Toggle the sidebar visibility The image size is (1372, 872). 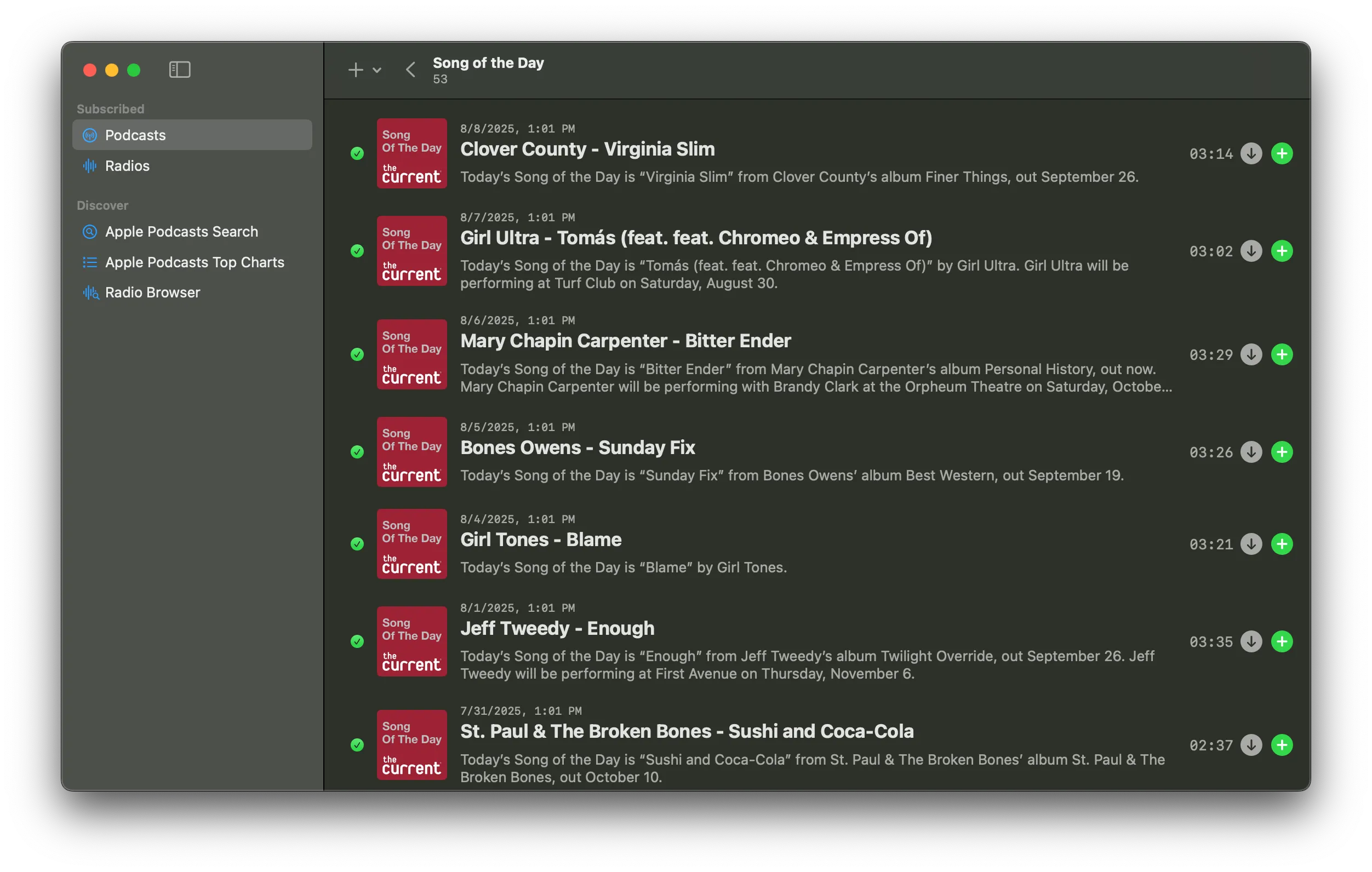[x=180, y=70]
